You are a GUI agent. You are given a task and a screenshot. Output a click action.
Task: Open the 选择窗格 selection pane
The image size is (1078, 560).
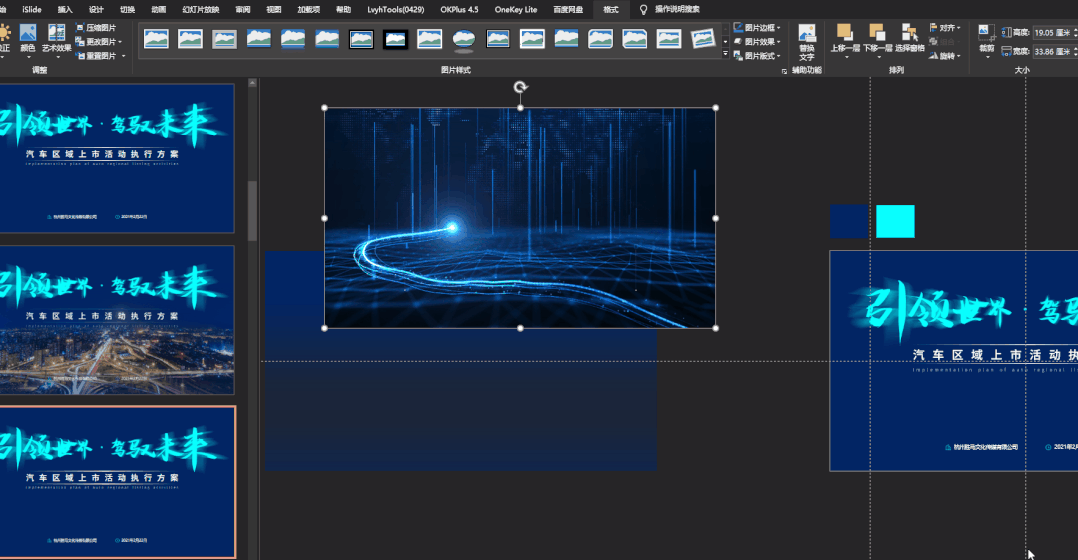coord(909,38)
